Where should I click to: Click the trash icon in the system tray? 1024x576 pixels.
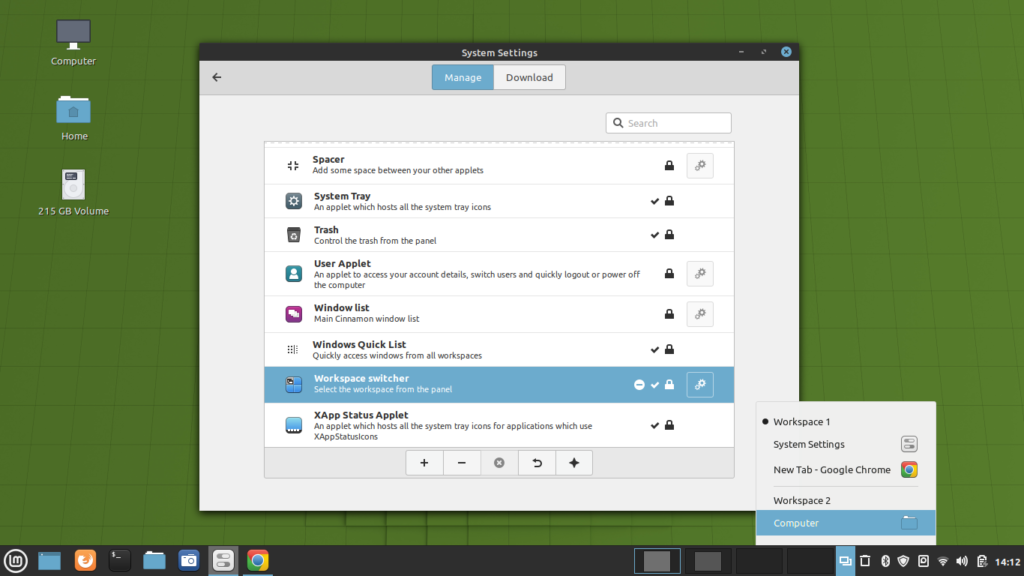click(865, 560)
